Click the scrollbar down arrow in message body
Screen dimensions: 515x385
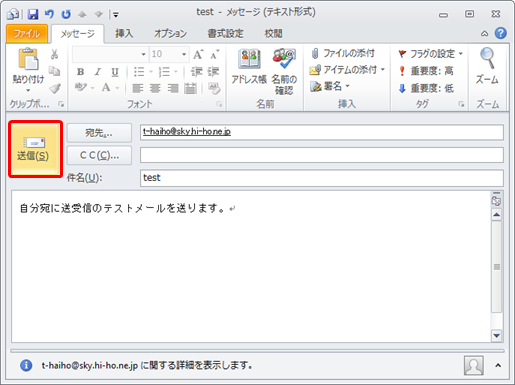tap(497, 335)
